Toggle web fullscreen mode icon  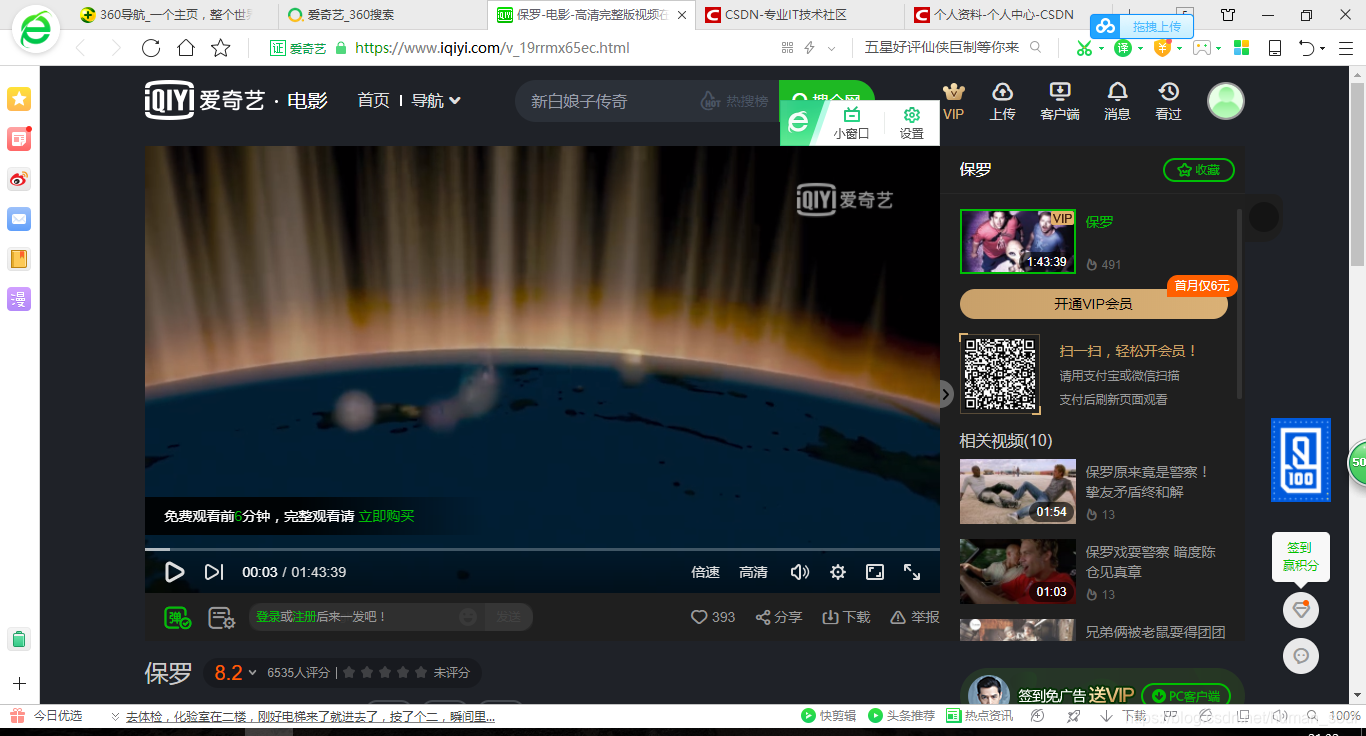pos(875,572)
